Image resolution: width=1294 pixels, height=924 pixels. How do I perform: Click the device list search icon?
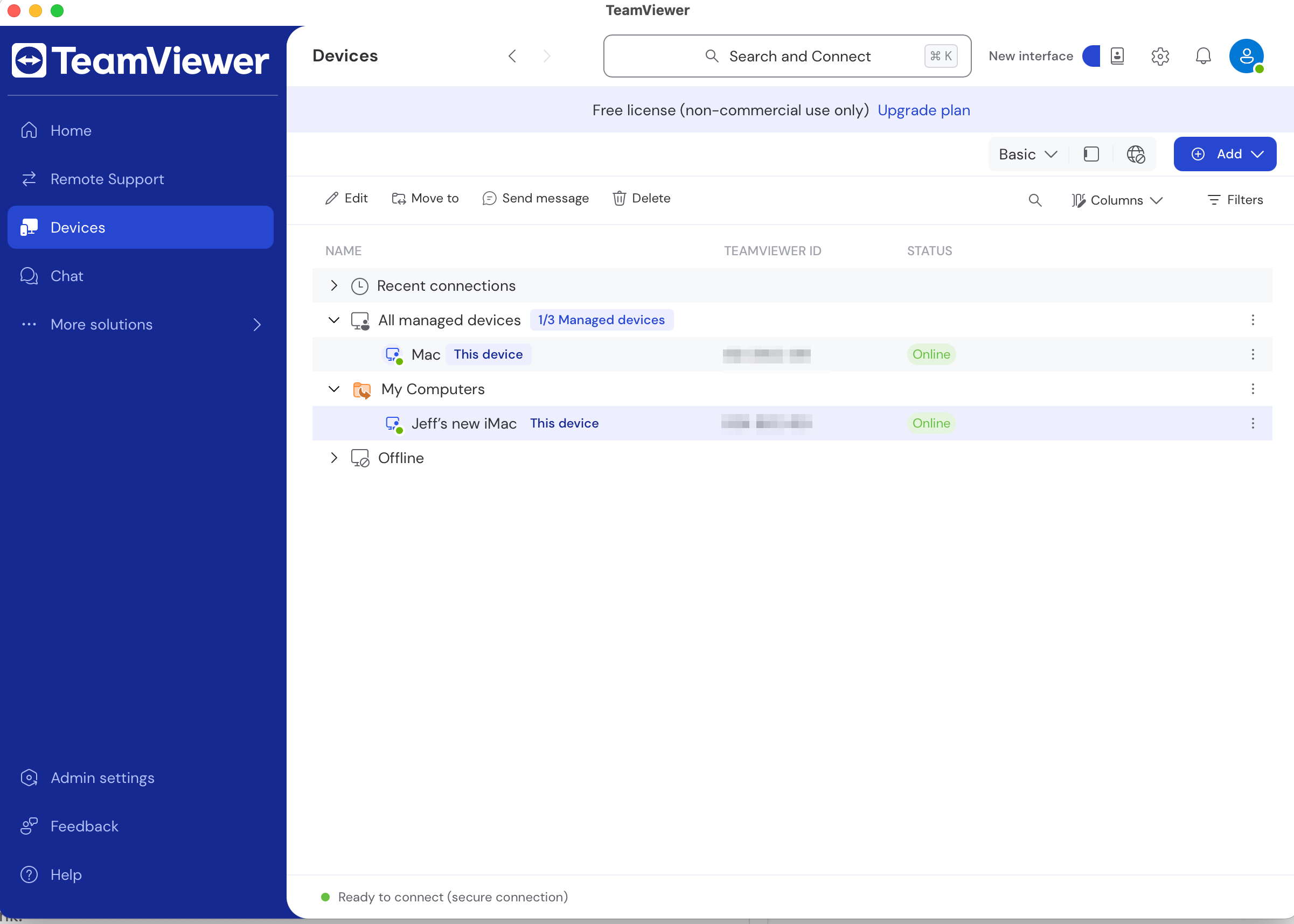(1034, 200)
